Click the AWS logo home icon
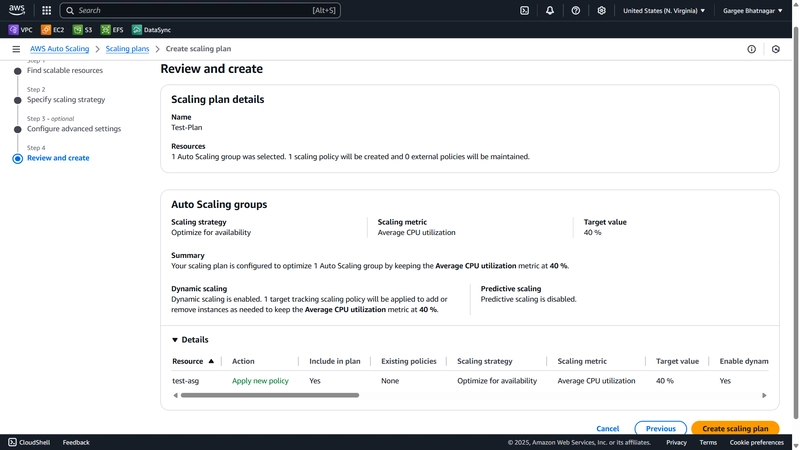800x450 pixels. [16, 10]
